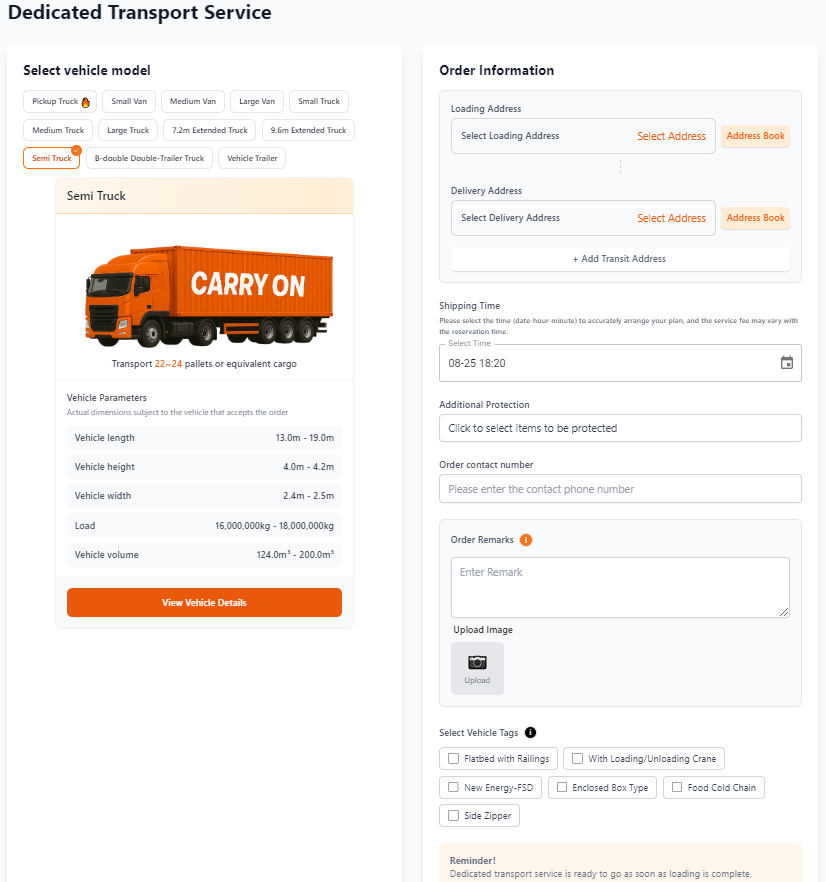This screenshot has height=882, width=826.
Task: Switch to the Medium Van vehicle model
Action: [192, 101]
